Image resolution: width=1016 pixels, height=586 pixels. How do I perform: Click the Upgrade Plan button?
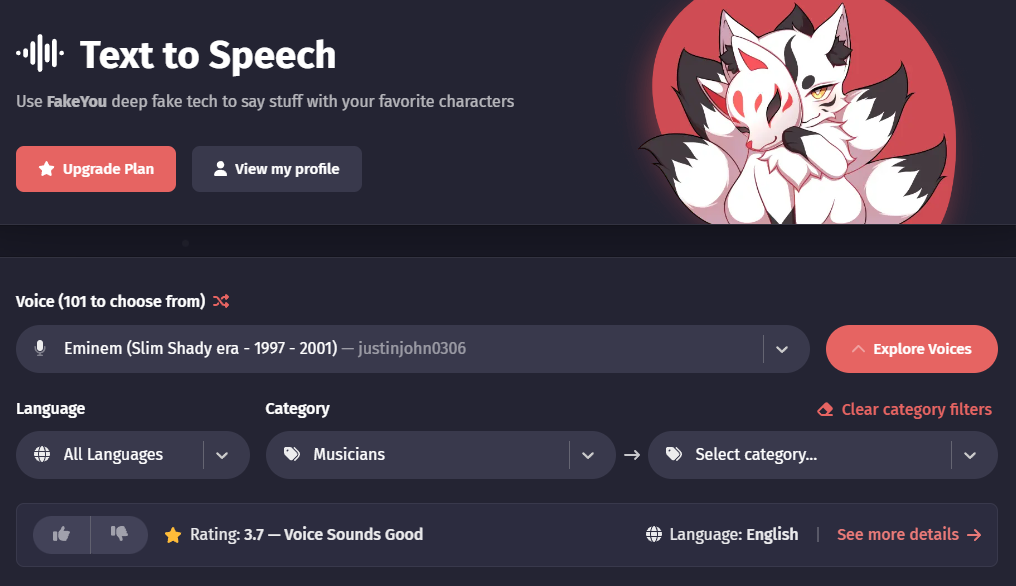point(96,169)
